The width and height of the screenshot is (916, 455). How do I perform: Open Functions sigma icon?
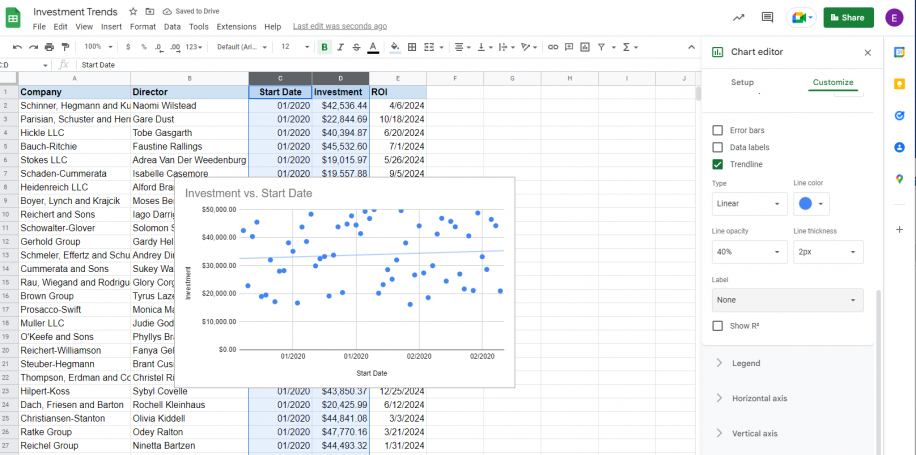pyautogui.click(x=626, y=47)
